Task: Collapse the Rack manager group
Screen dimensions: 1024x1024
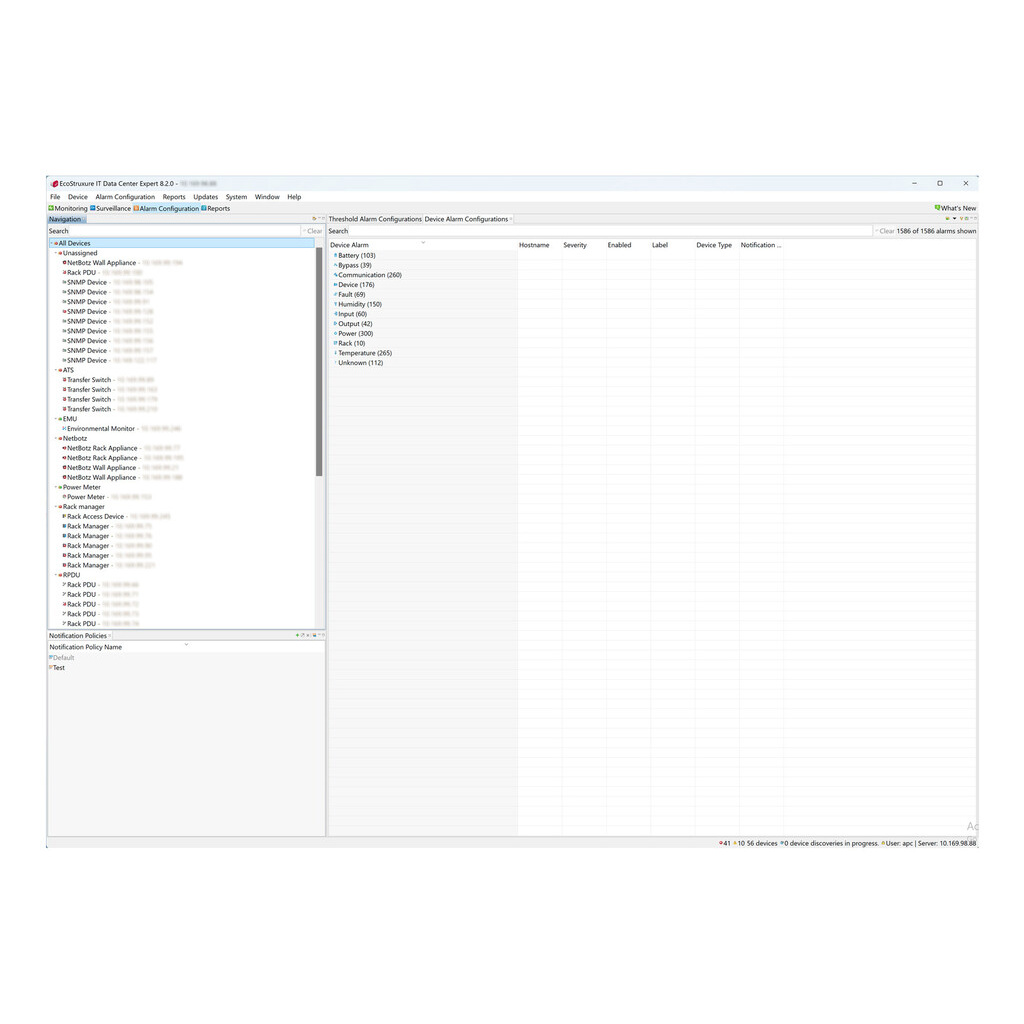Action: tap(56, 507)
